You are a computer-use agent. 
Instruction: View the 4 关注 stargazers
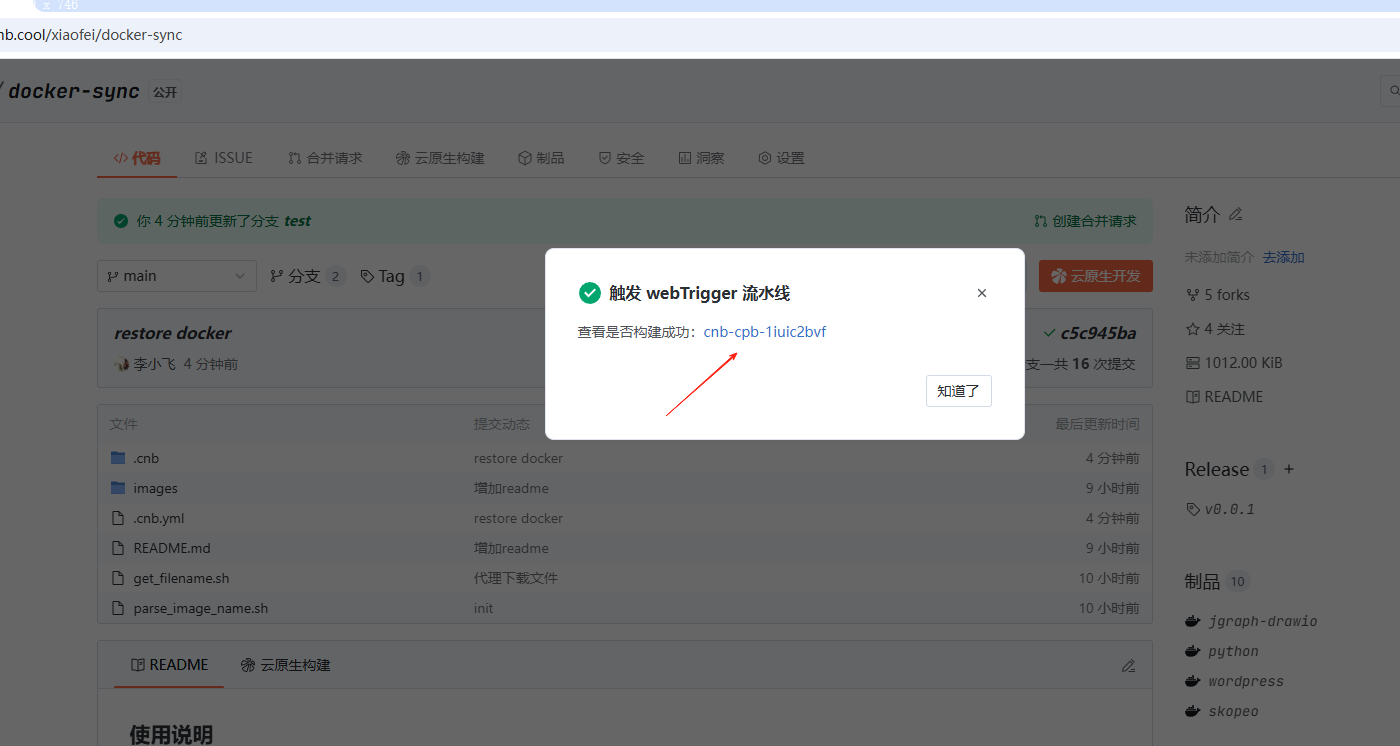pos(1215,329)
